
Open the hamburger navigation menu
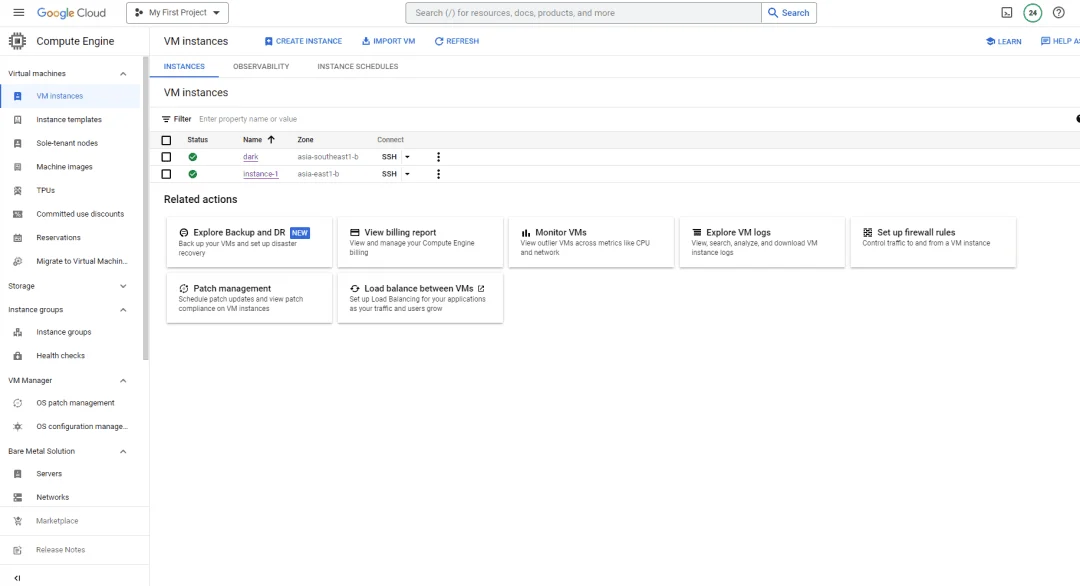[x=19, y=12]
